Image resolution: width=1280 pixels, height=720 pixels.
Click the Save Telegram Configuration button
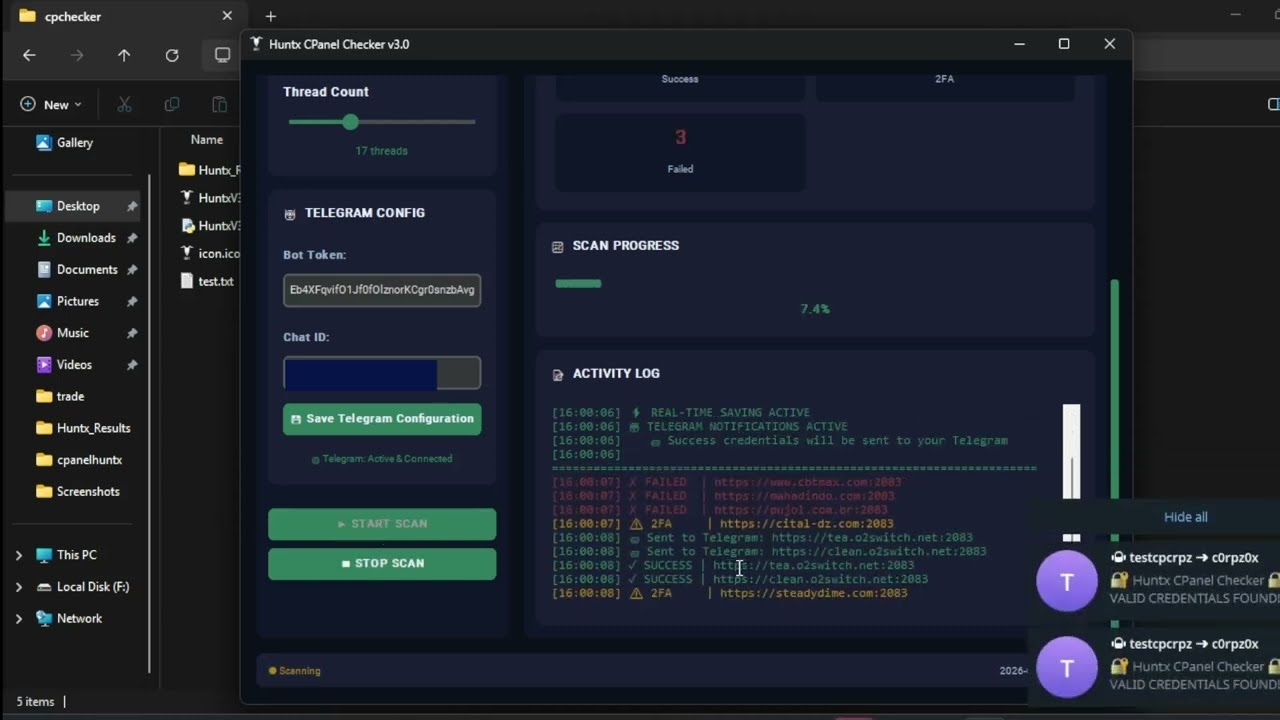pos(382,419)
